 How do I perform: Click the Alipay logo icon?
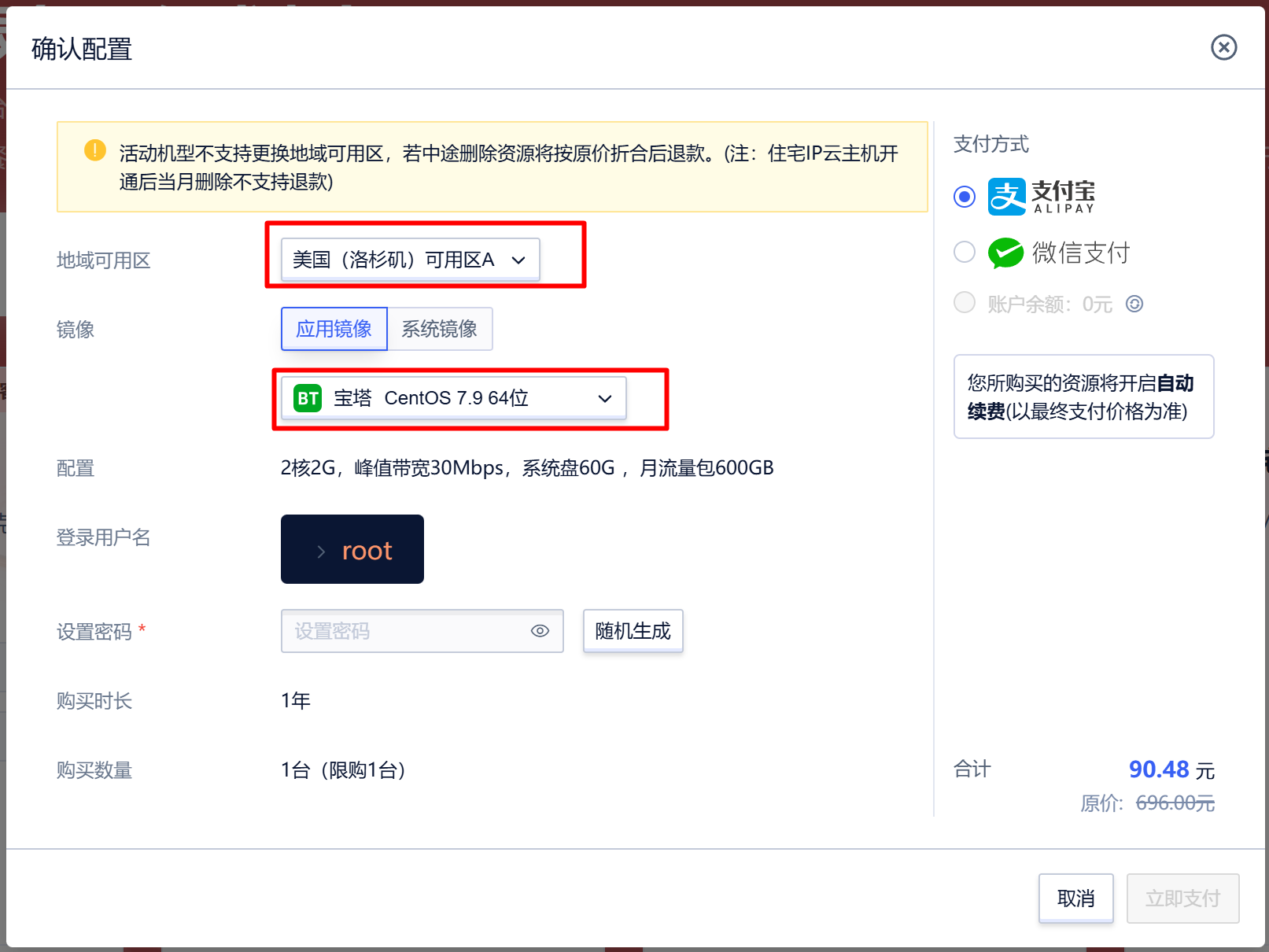(1006, 197)
